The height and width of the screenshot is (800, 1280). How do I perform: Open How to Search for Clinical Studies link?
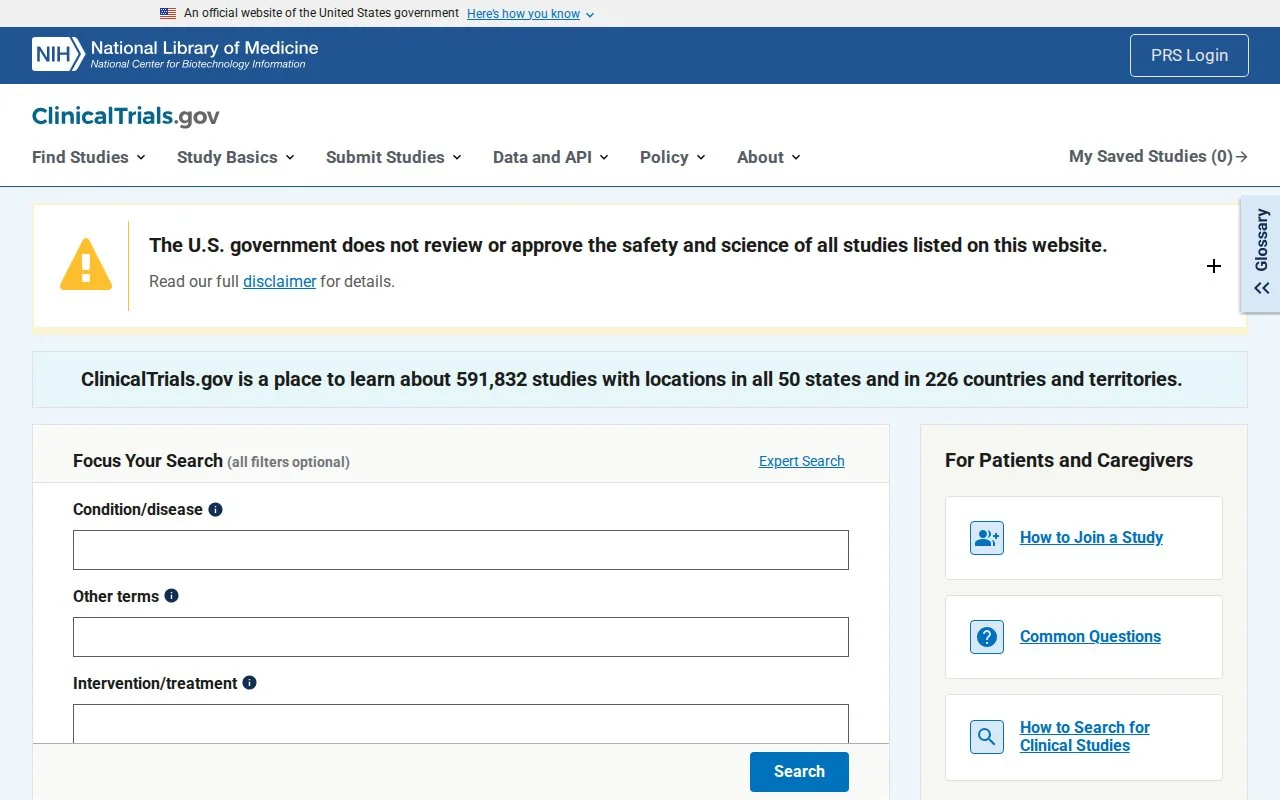1085,737
